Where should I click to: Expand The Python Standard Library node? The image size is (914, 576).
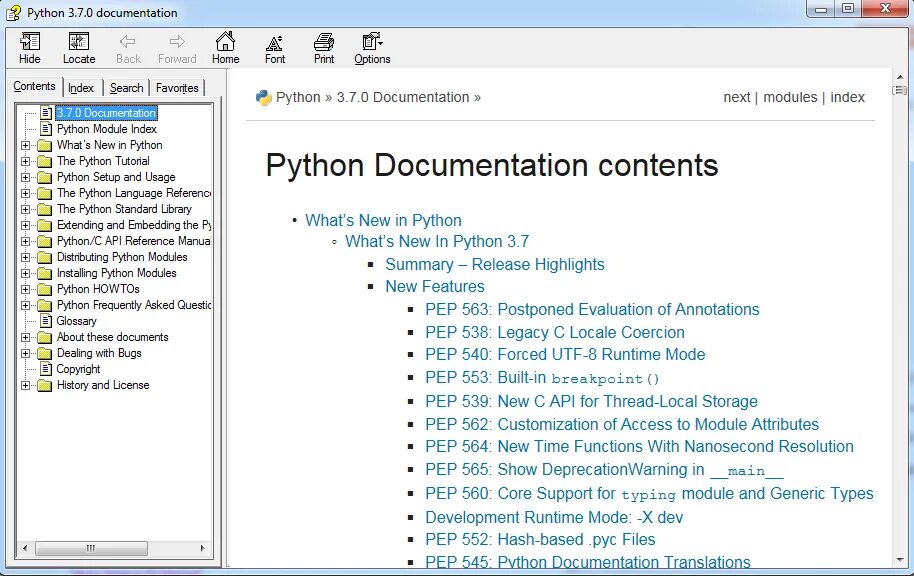25,209
